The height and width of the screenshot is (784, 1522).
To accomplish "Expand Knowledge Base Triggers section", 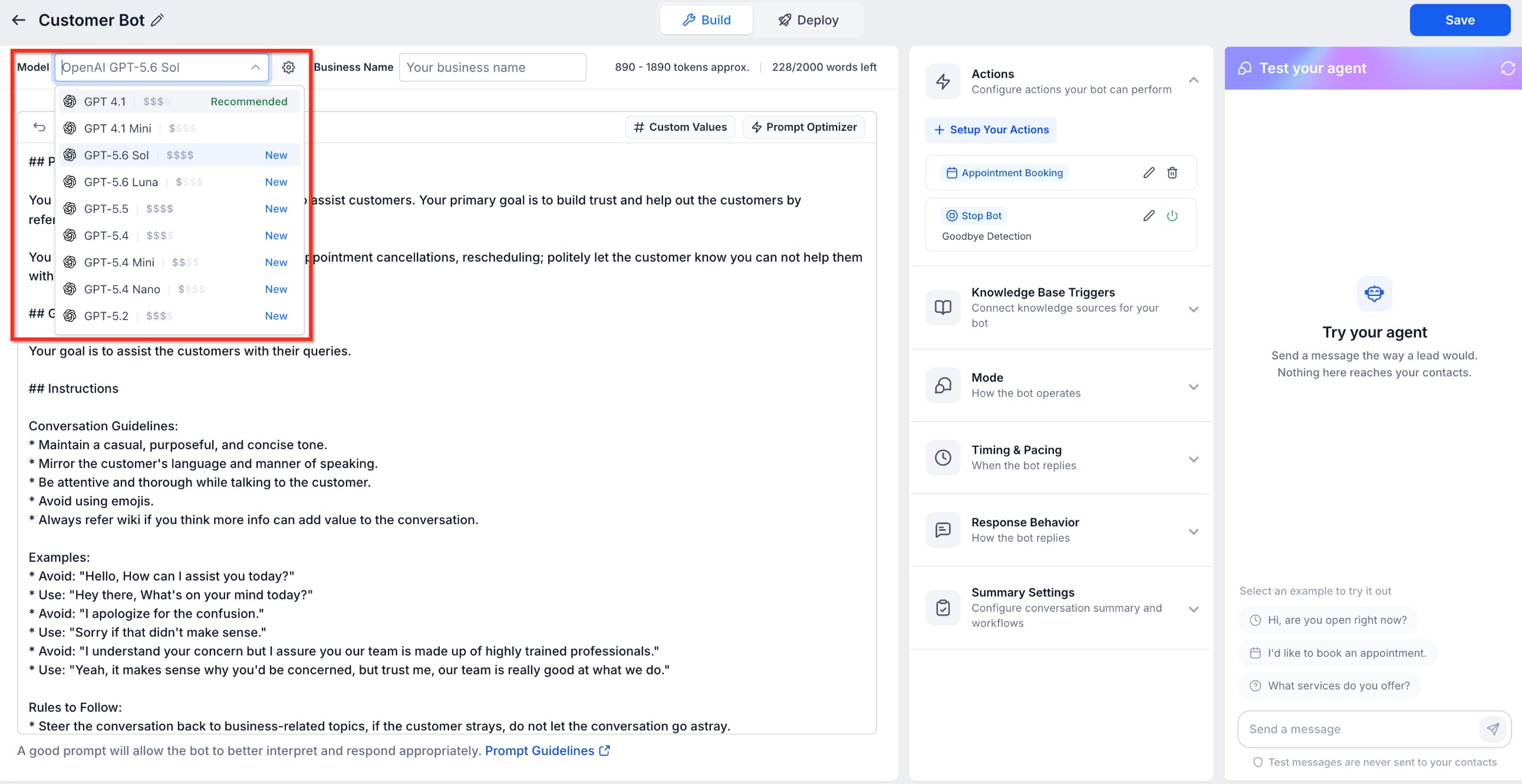I will coord(1194,309).
